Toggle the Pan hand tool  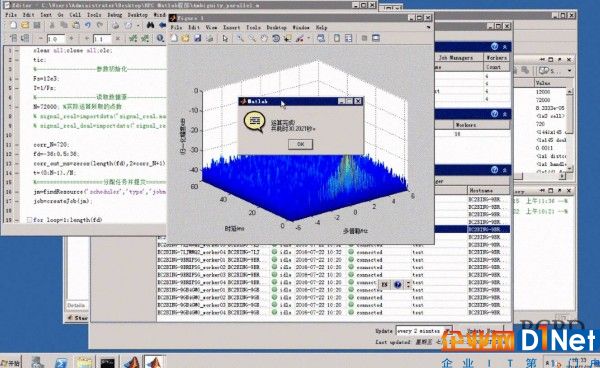coord(264,38)
